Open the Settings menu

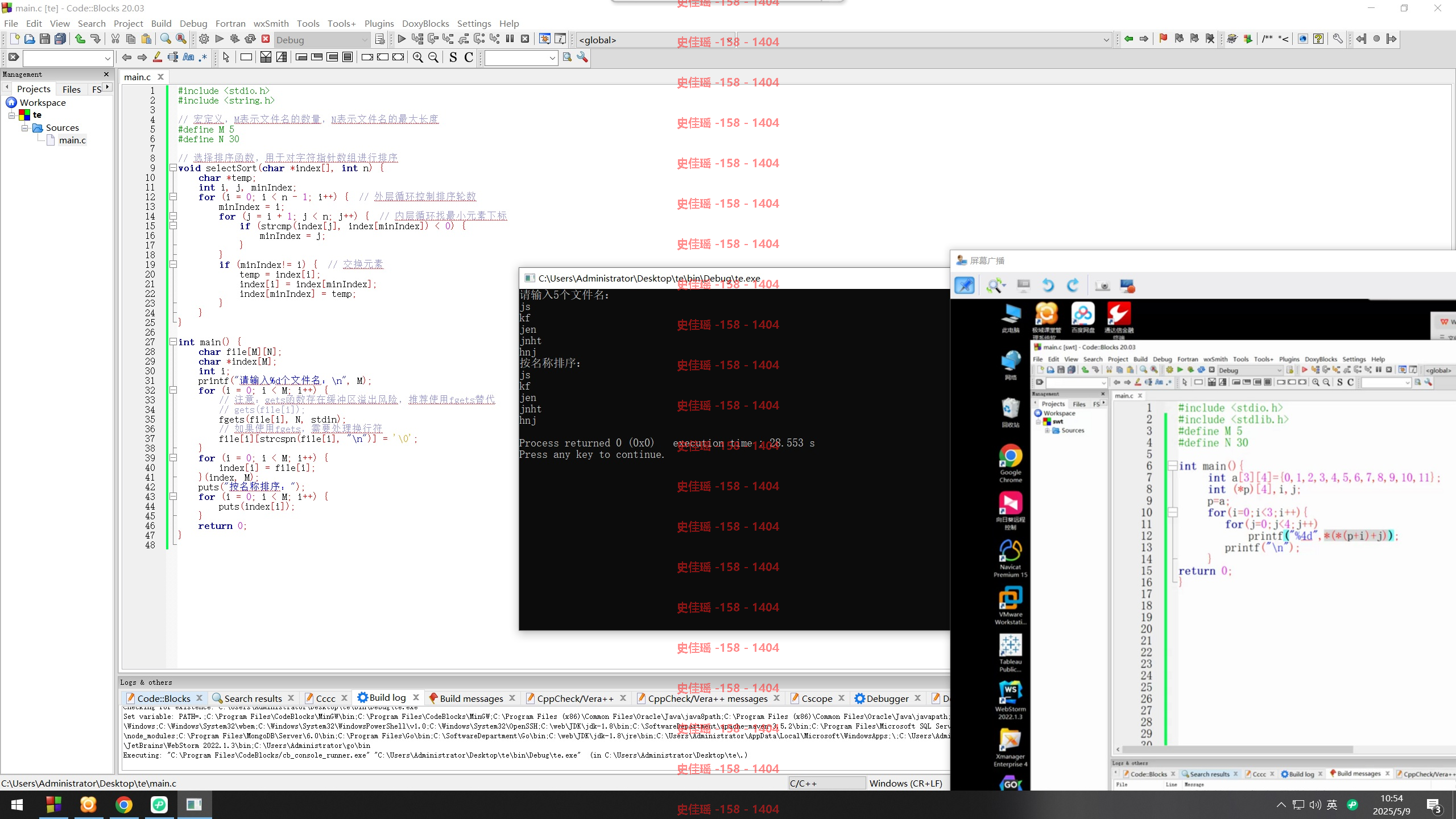click(474, 23)
